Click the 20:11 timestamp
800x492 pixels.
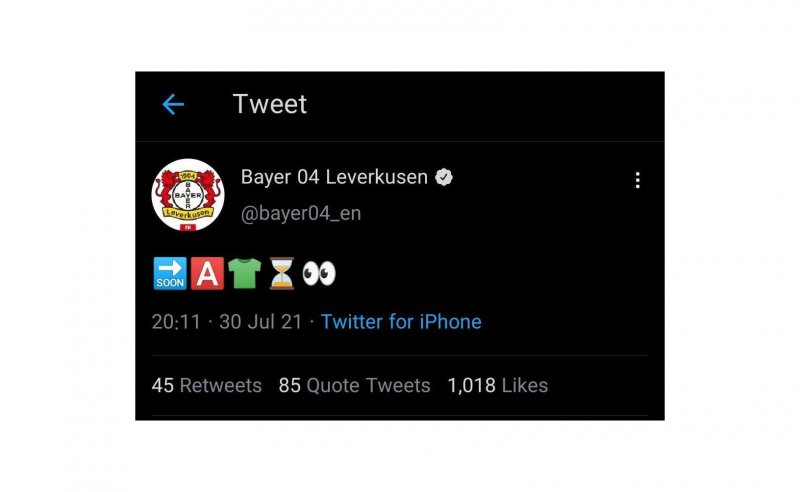[174, 322]
